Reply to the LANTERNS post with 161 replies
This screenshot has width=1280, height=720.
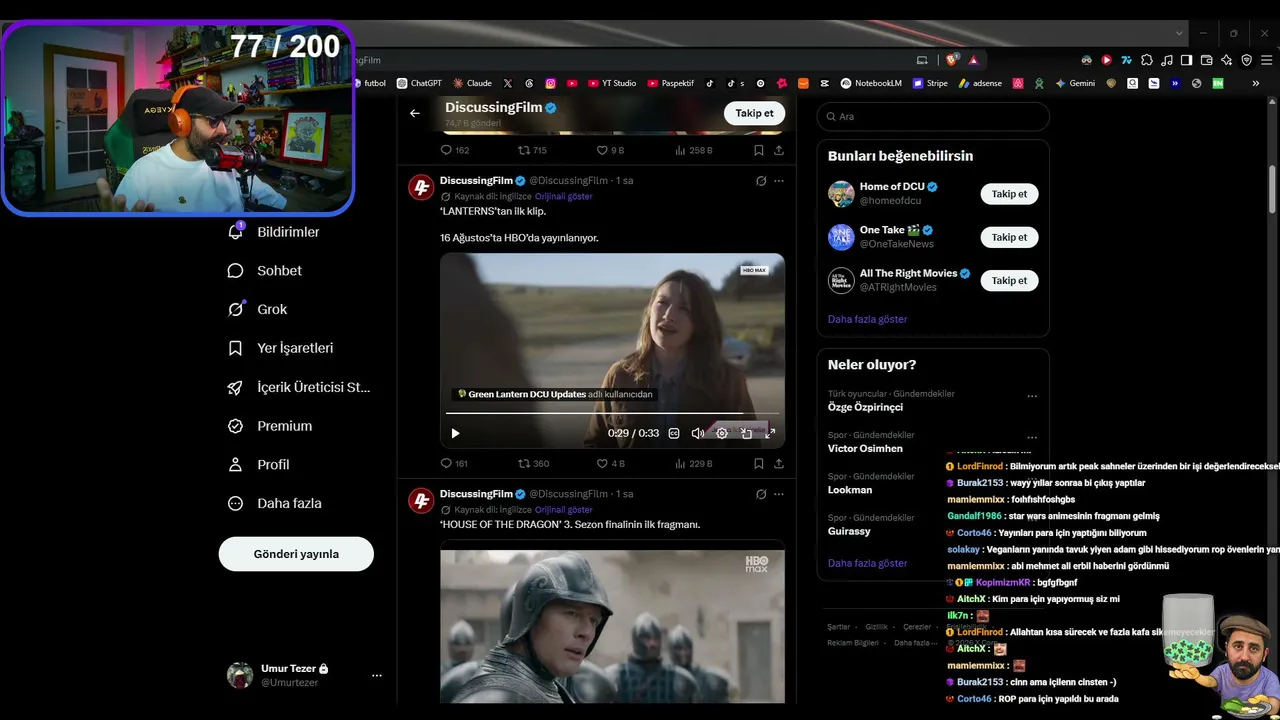[454, 463]
